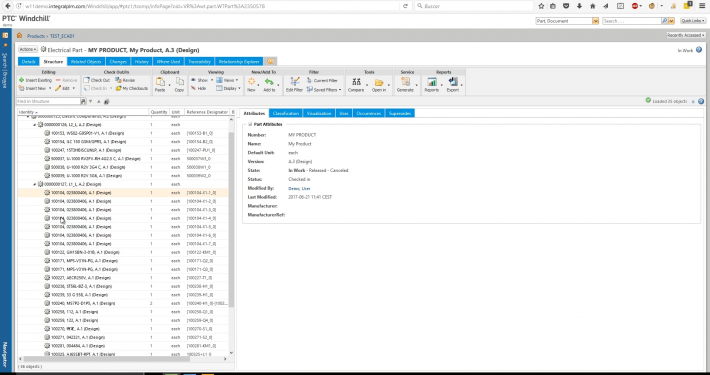Click the global Search magnifier icon
710x375 pixels.
coord(664,21)
